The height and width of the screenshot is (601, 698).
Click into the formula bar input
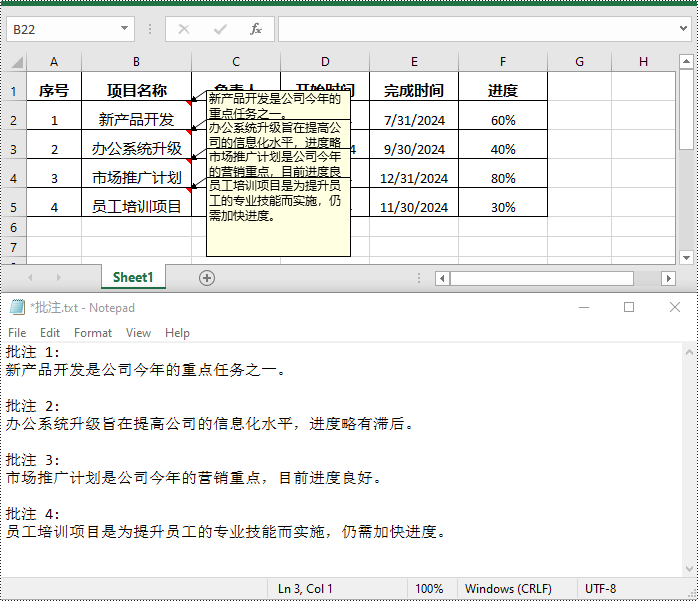[x=479, y=29]
